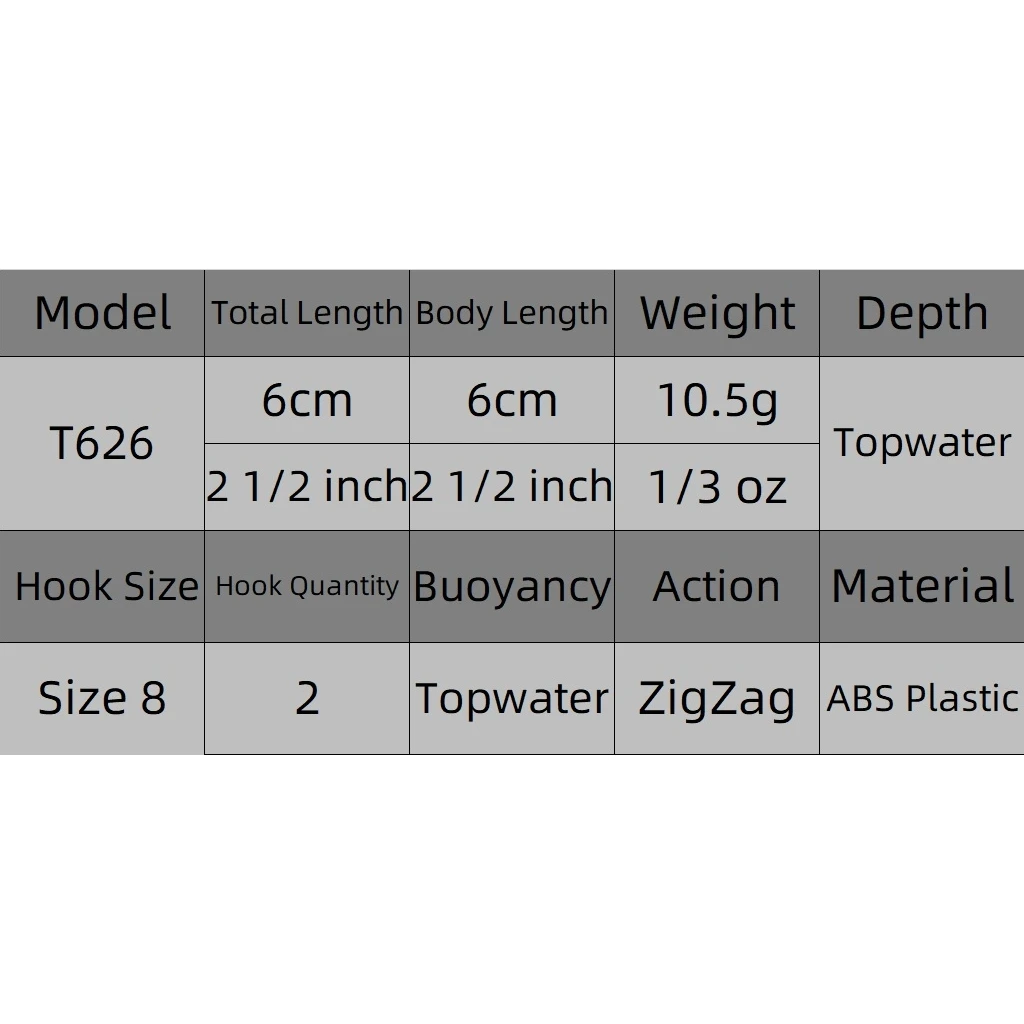
Task: Select 2 1/2 inch under Body Length
Action: tap(512, 487)
